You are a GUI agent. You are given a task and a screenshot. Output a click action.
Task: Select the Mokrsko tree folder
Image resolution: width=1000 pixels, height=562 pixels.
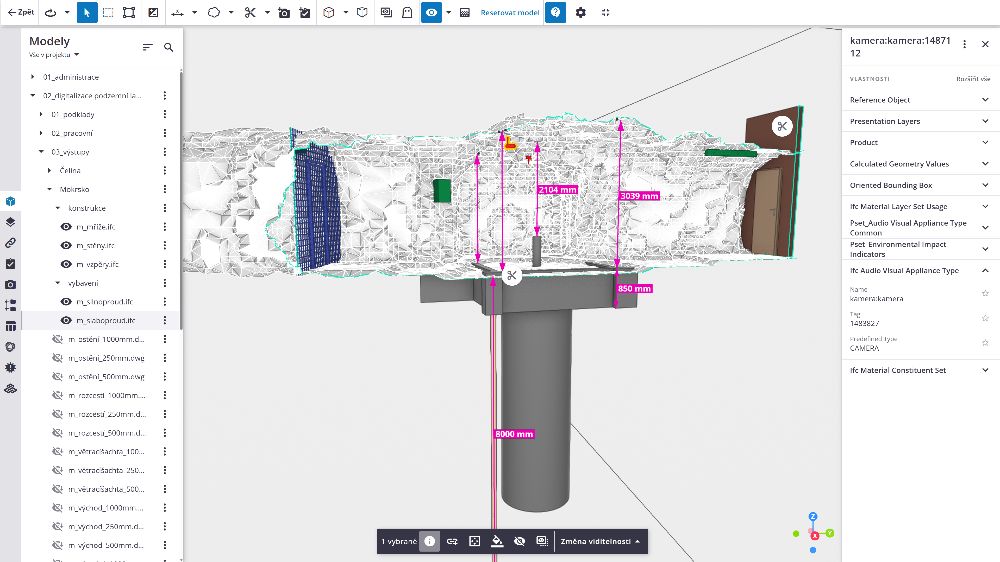click(x=76, y=189)
